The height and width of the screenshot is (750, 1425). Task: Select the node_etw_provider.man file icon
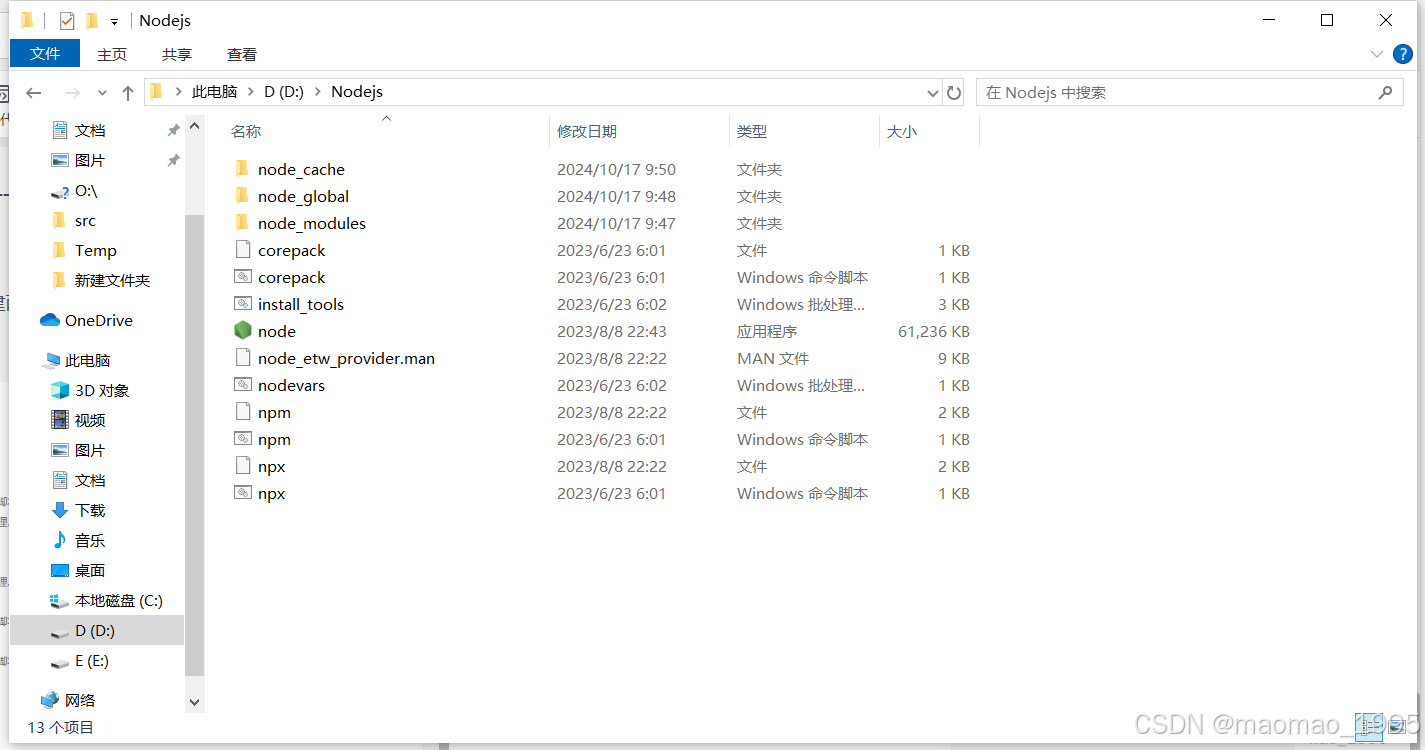(x=242, y=358)
